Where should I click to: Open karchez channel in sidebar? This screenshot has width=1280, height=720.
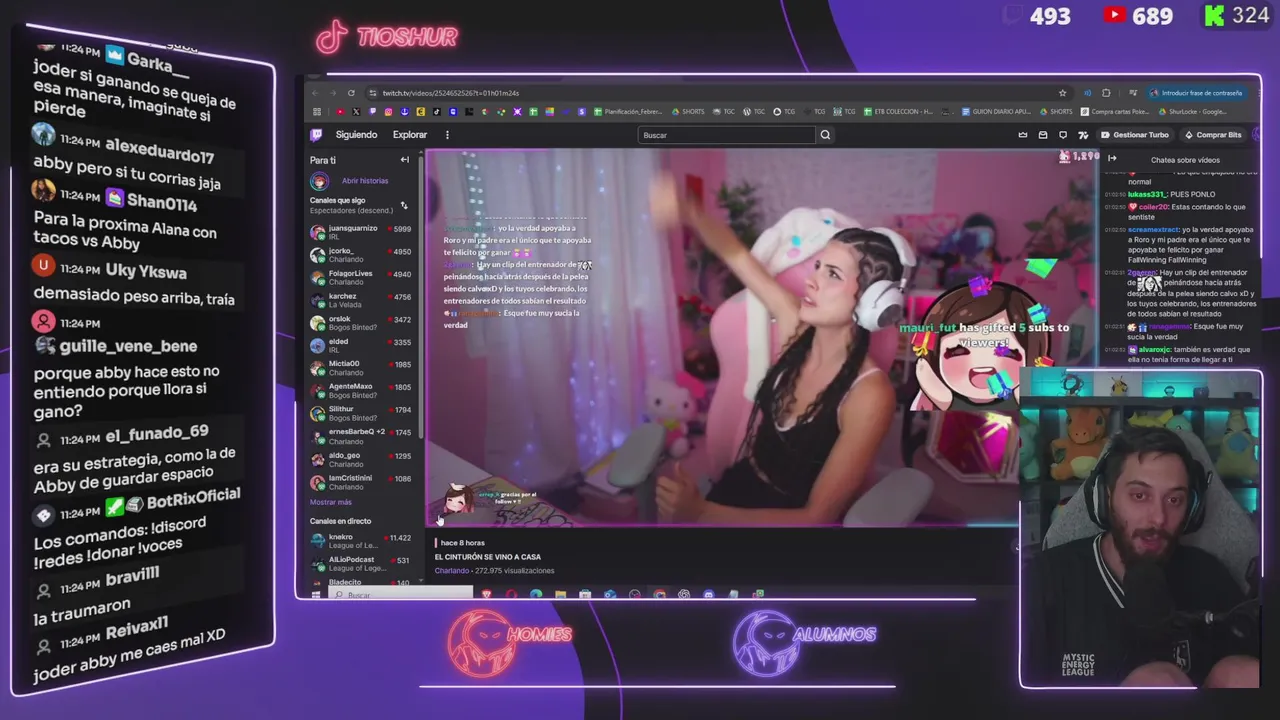tap(361, 300)
